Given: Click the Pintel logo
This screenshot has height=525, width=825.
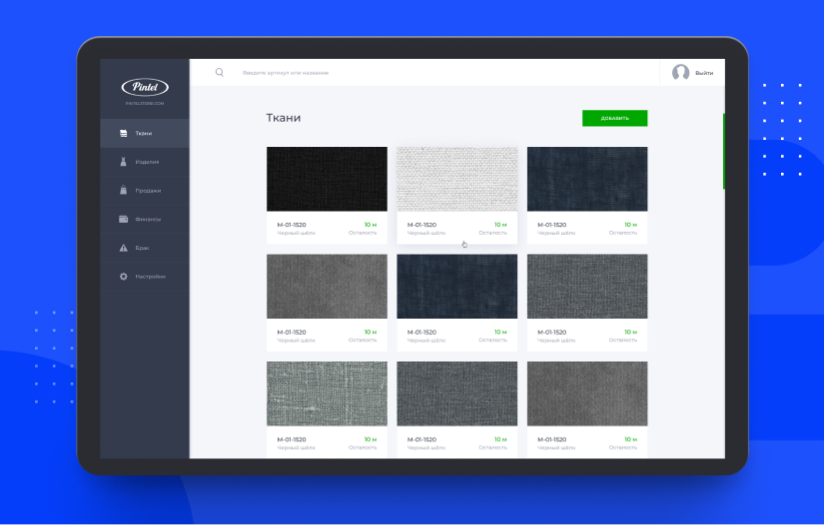Looking at the screenshot, I should point(145,87).
